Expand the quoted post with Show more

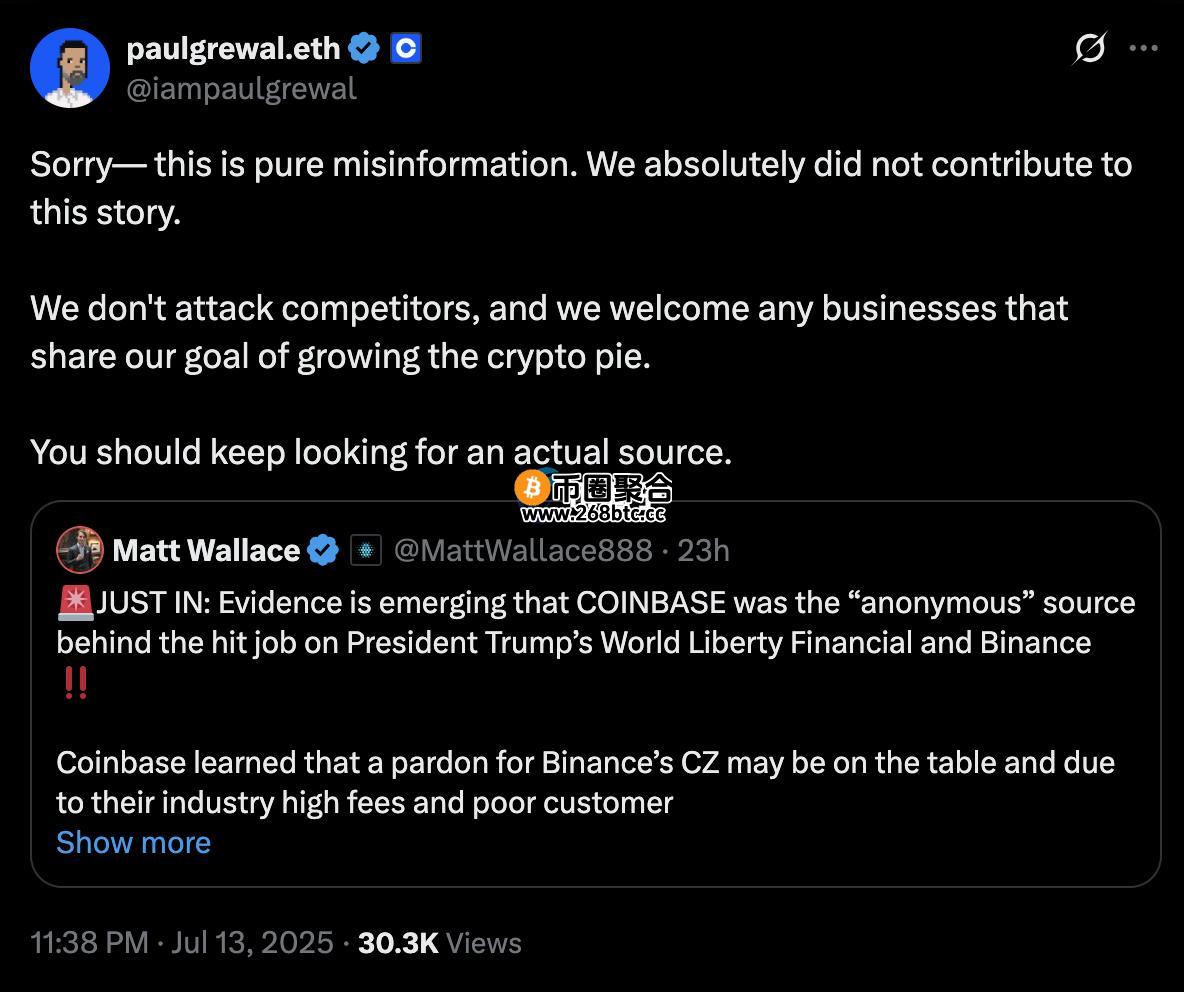click(134, 843)
